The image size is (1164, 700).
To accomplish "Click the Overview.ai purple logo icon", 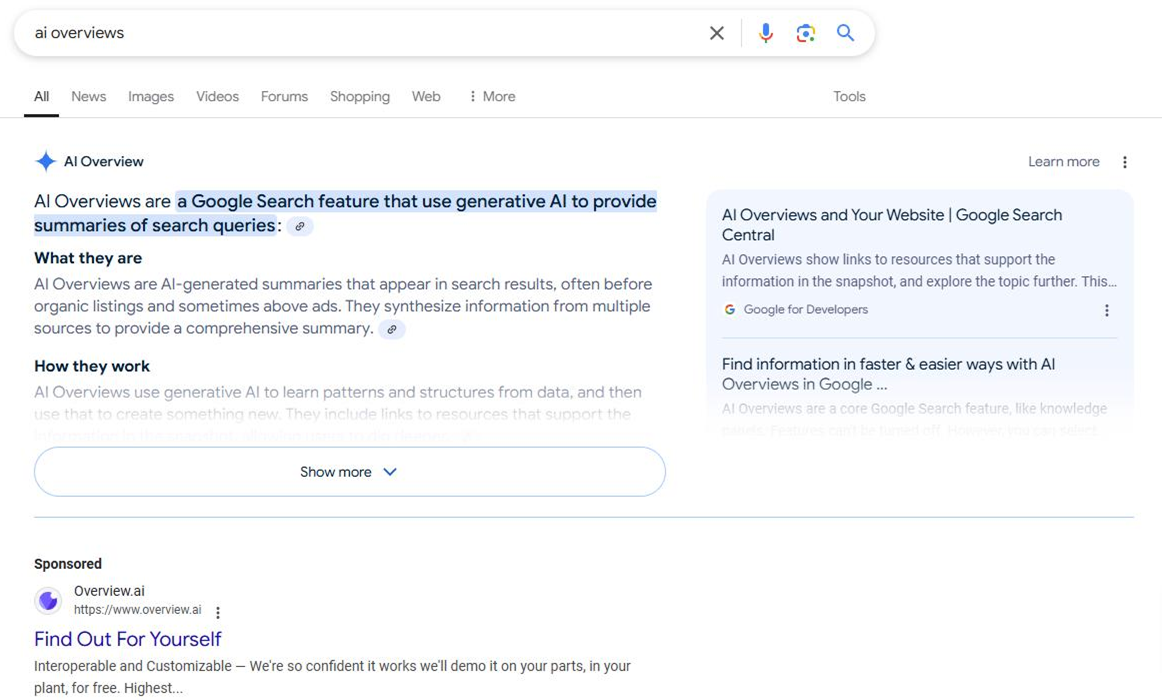I will [48, 600].
